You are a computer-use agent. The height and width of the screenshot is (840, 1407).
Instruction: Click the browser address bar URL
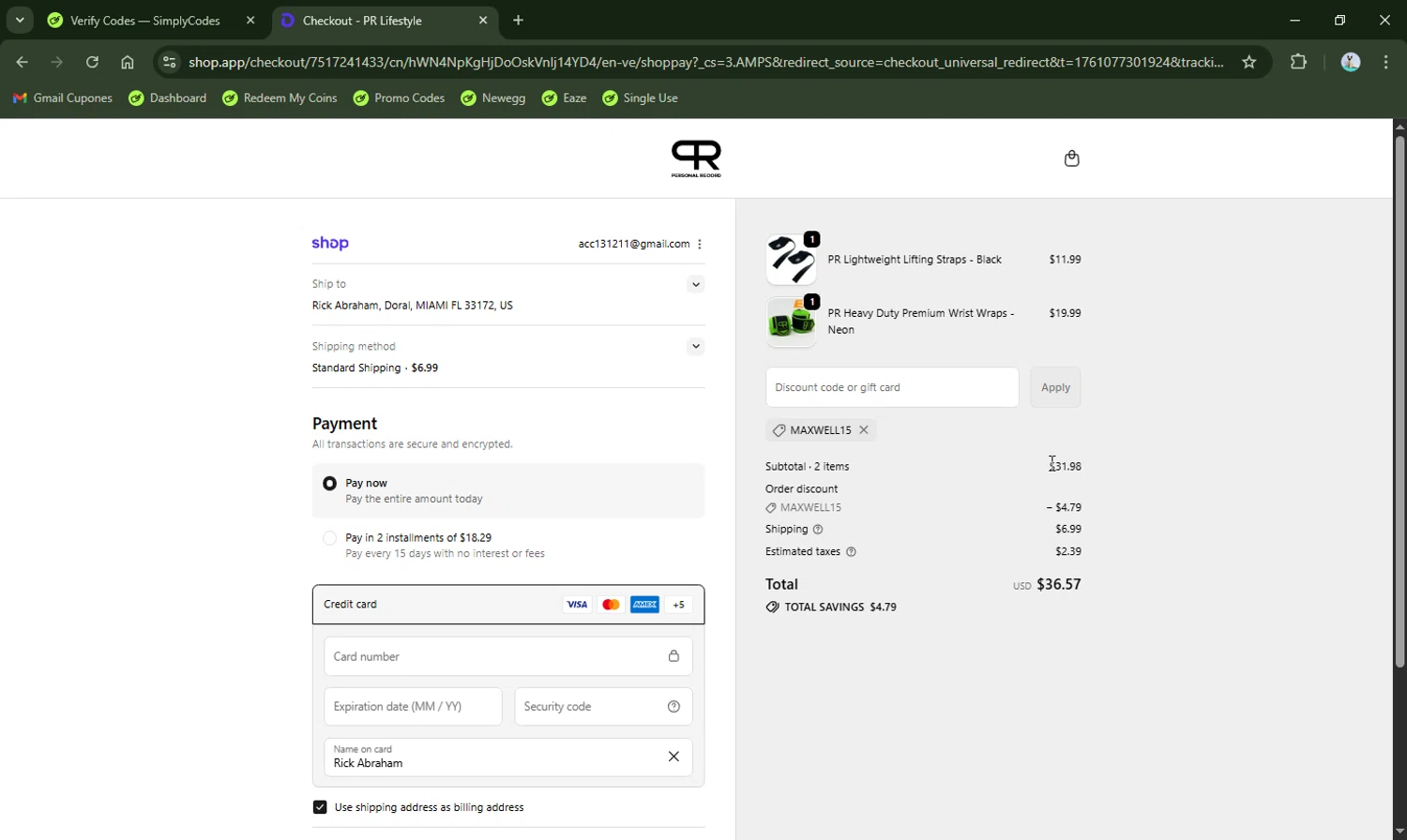[705, 62]
